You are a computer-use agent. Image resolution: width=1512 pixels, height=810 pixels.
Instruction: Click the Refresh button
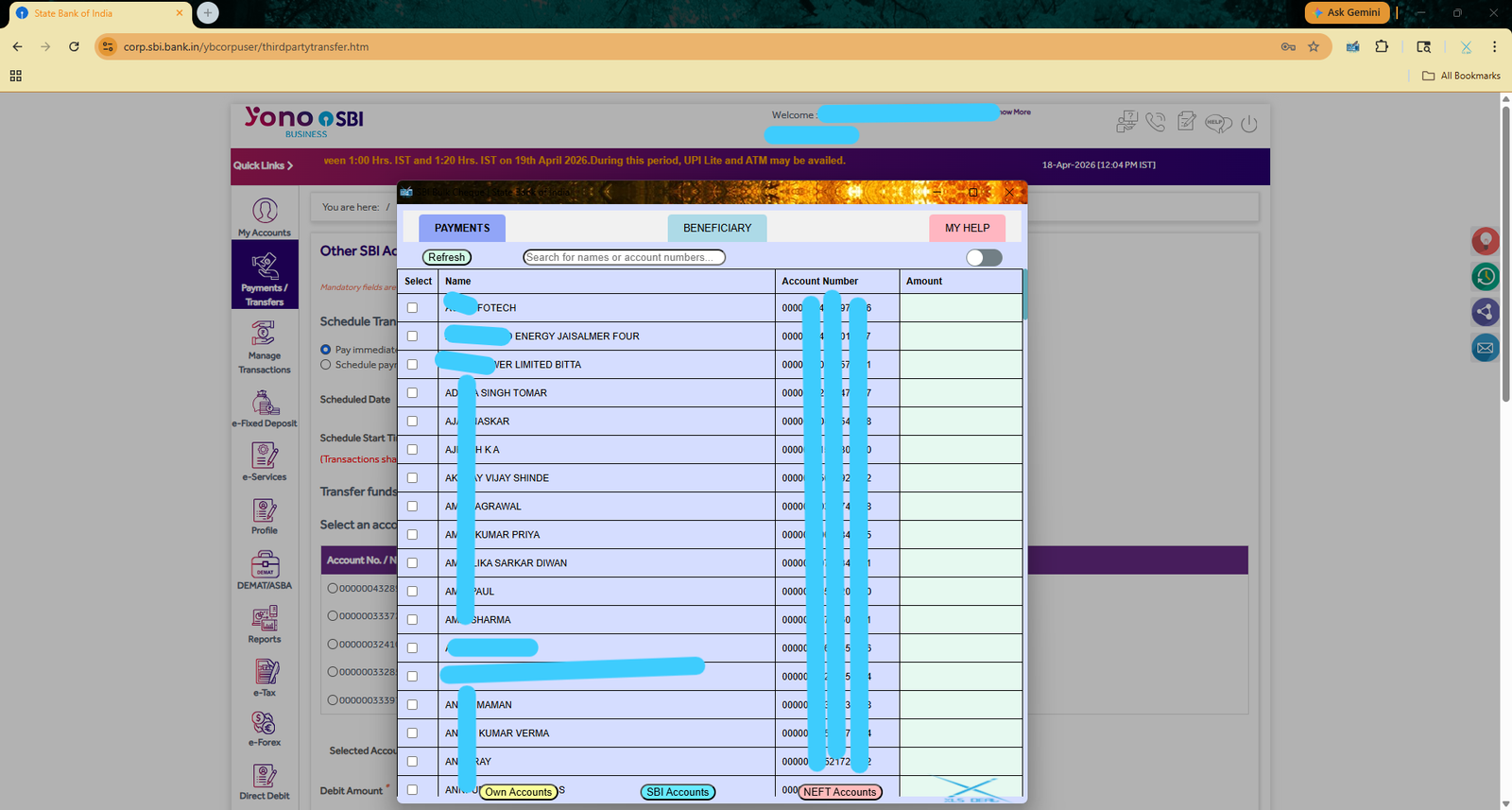pyautogui.click(x=446, y=257)
